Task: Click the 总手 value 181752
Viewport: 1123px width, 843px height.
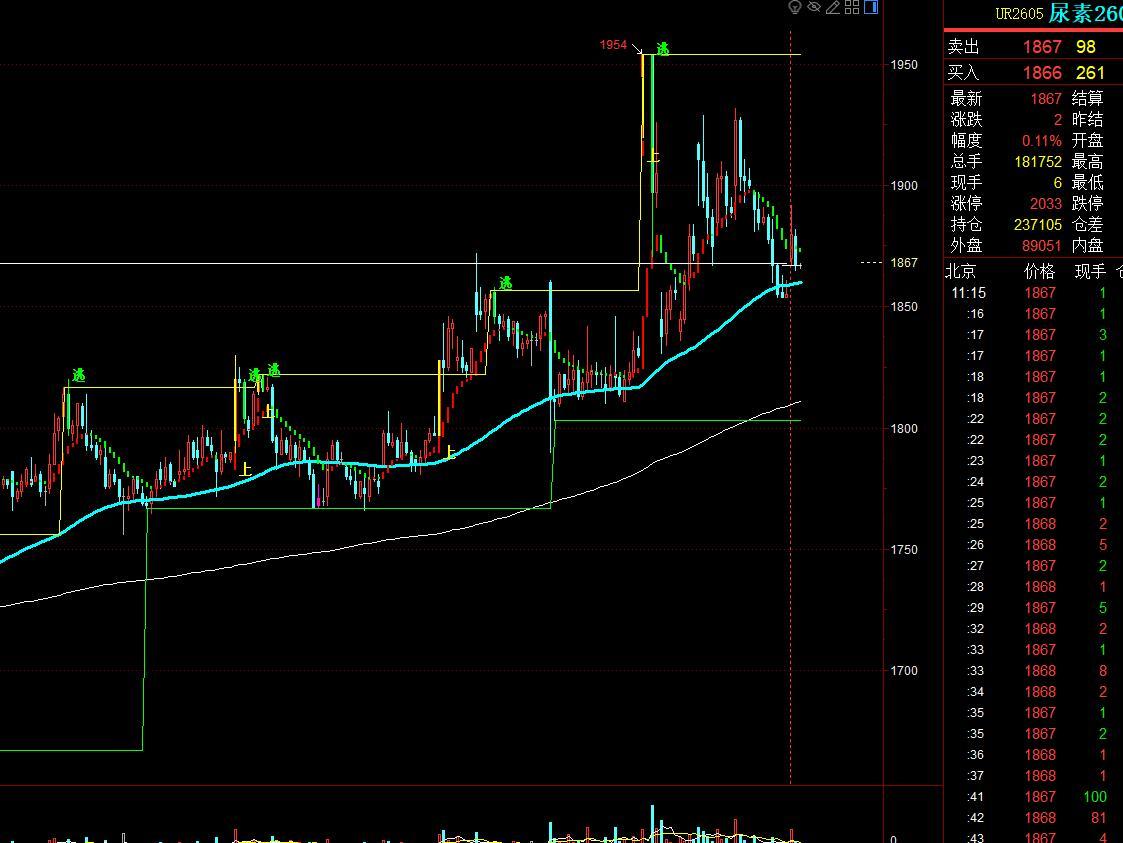Action: [x=1038, y=162]
